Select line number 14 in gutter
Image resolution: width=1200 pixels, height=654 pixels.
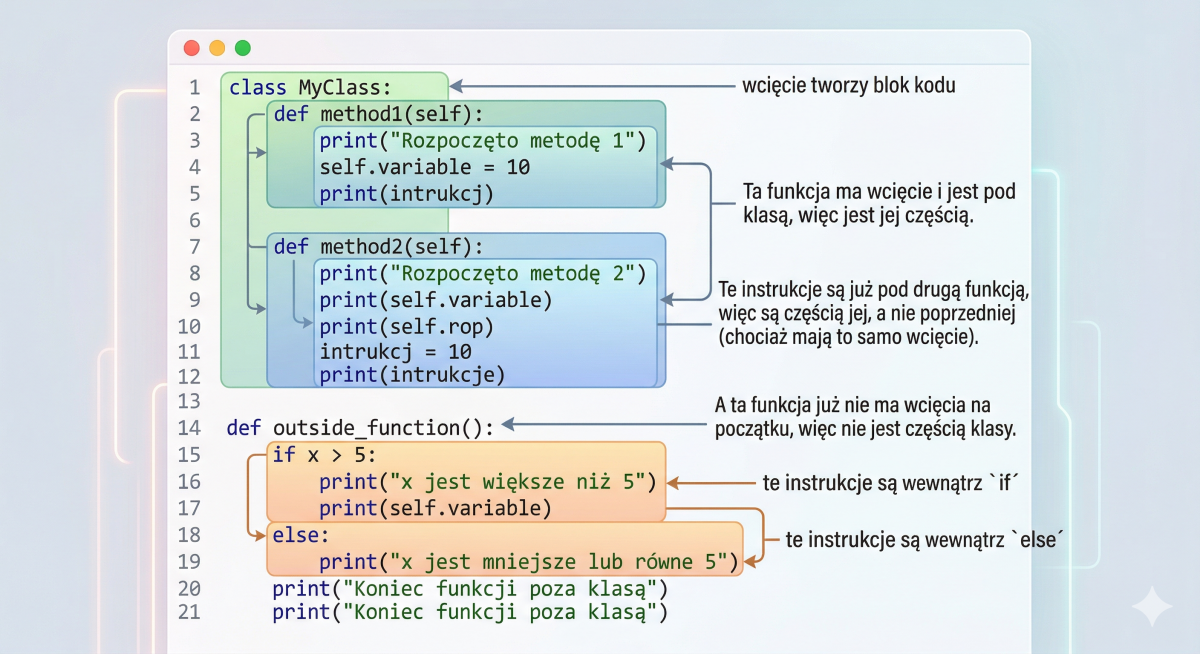tap(189, 428)
